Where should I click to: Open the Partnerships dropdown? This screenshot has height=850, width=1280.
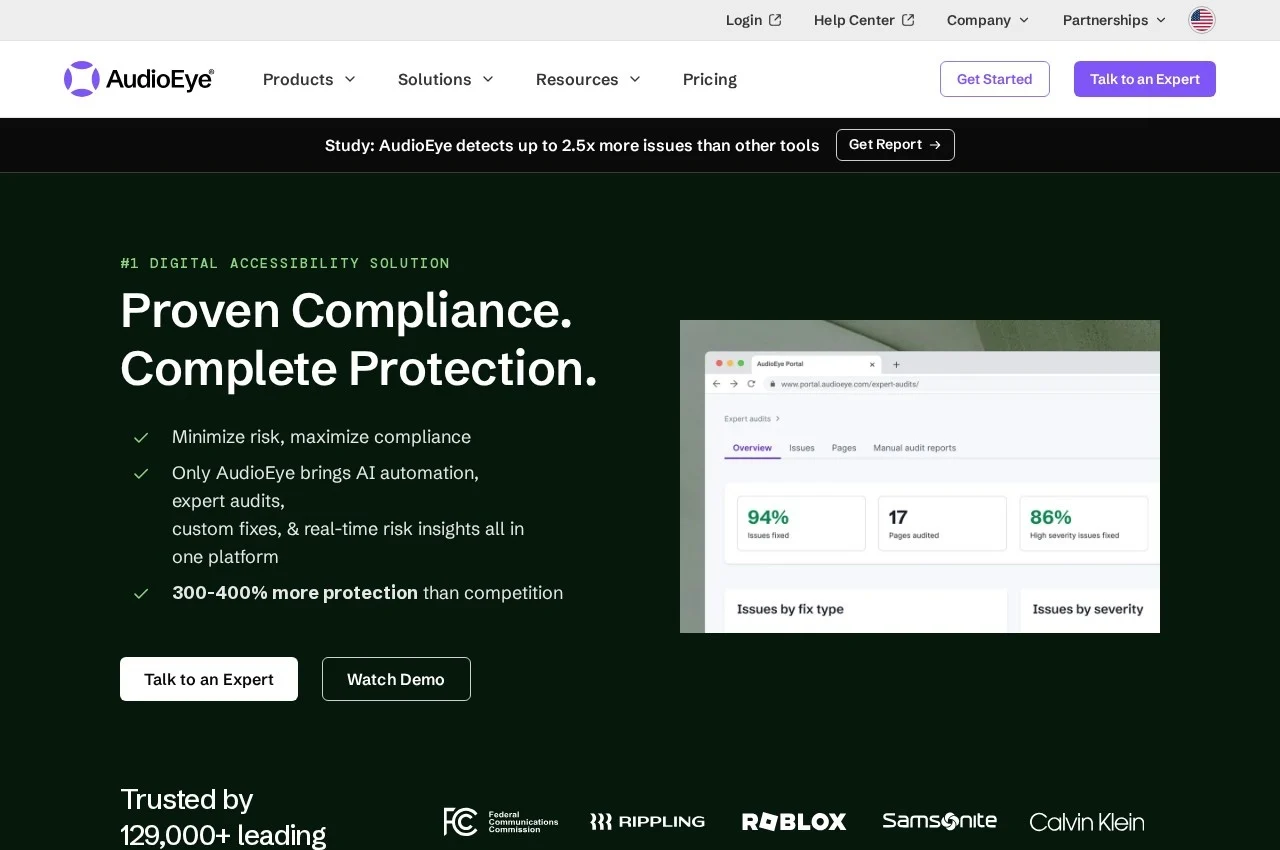1115,20
